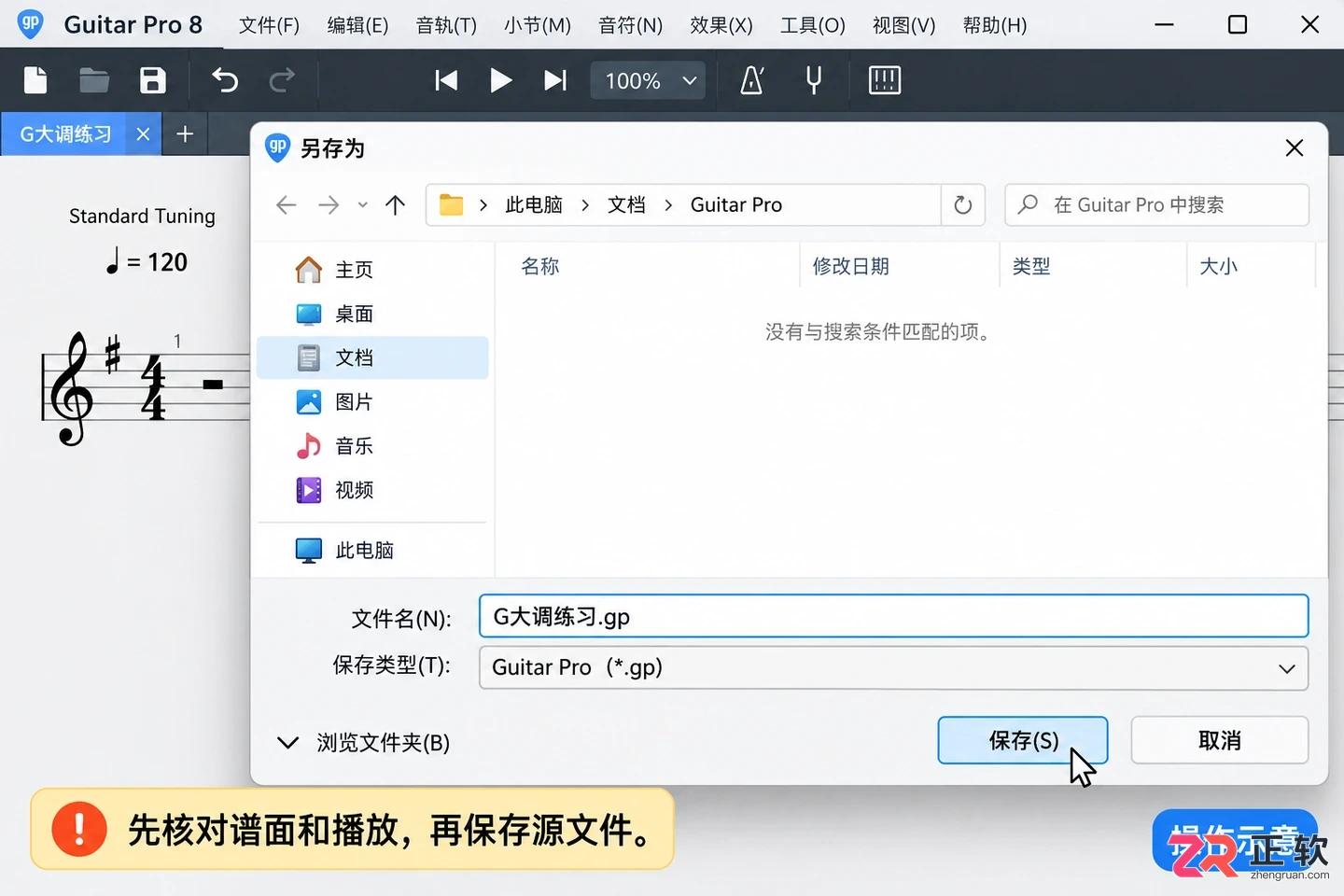Click the 取消 button
The height and width of the screenshot is (896, 1344).
pos(1220,740)
